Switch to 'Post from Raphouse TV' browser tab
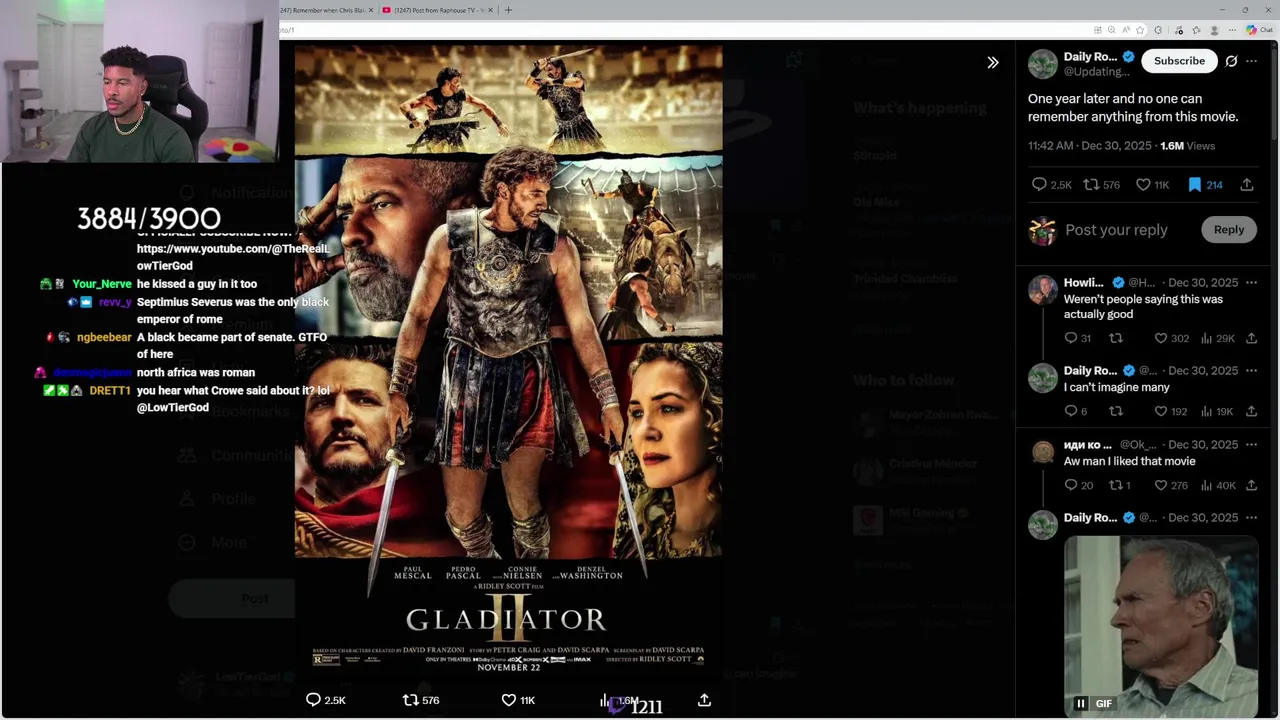The image size is (1280, 720). point(438,10)
